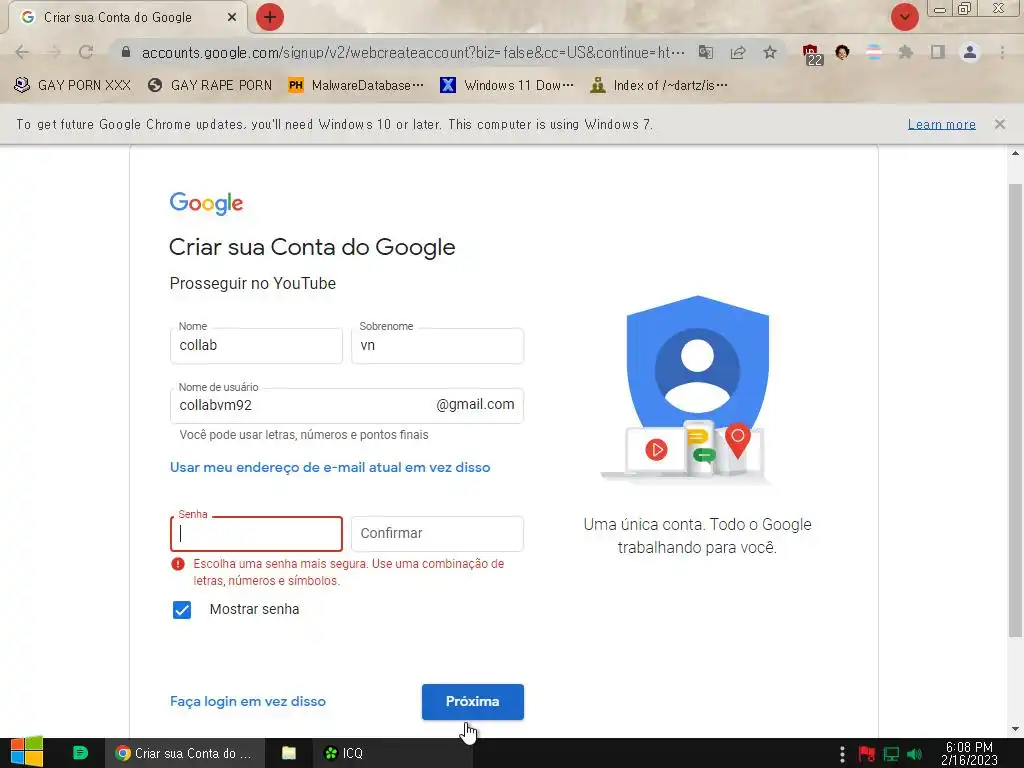This screenshot has width=1024, height=768.
Task: Edit the Nome de usuário field collabvm92
Action: (x=347, y=406)
